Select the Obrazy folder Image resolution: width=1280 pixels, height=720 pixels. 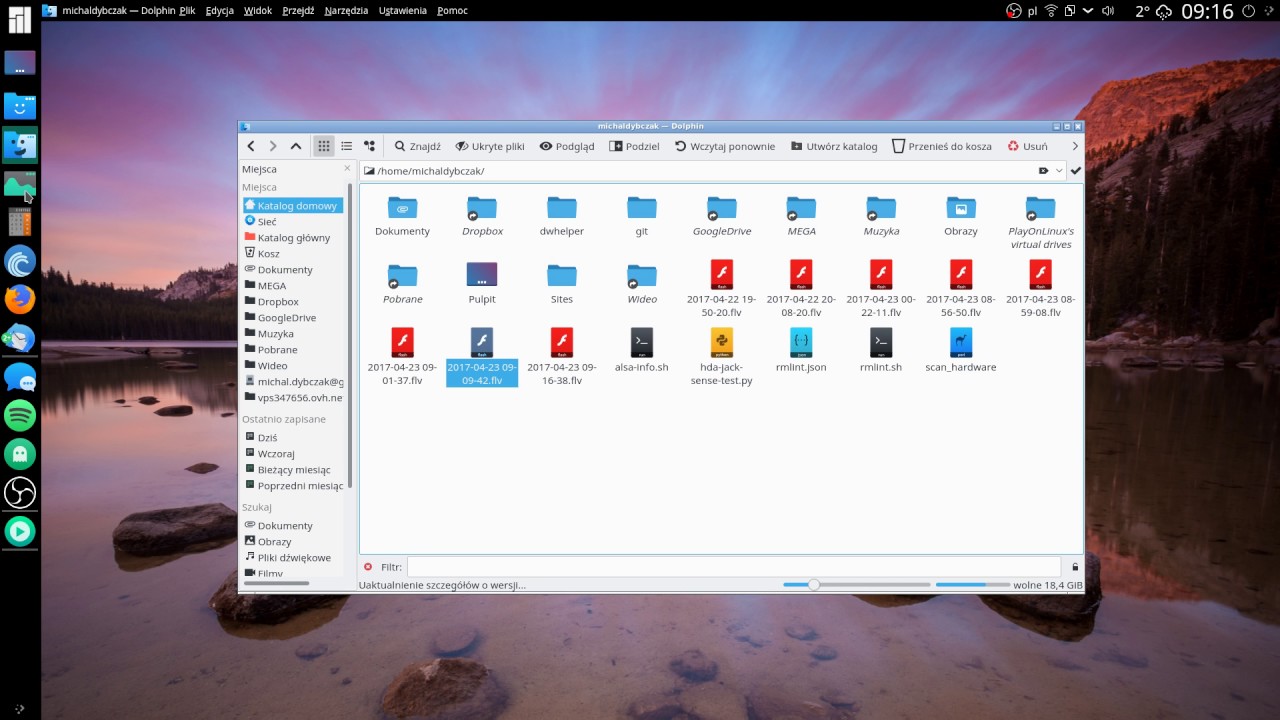click(961, 215)
